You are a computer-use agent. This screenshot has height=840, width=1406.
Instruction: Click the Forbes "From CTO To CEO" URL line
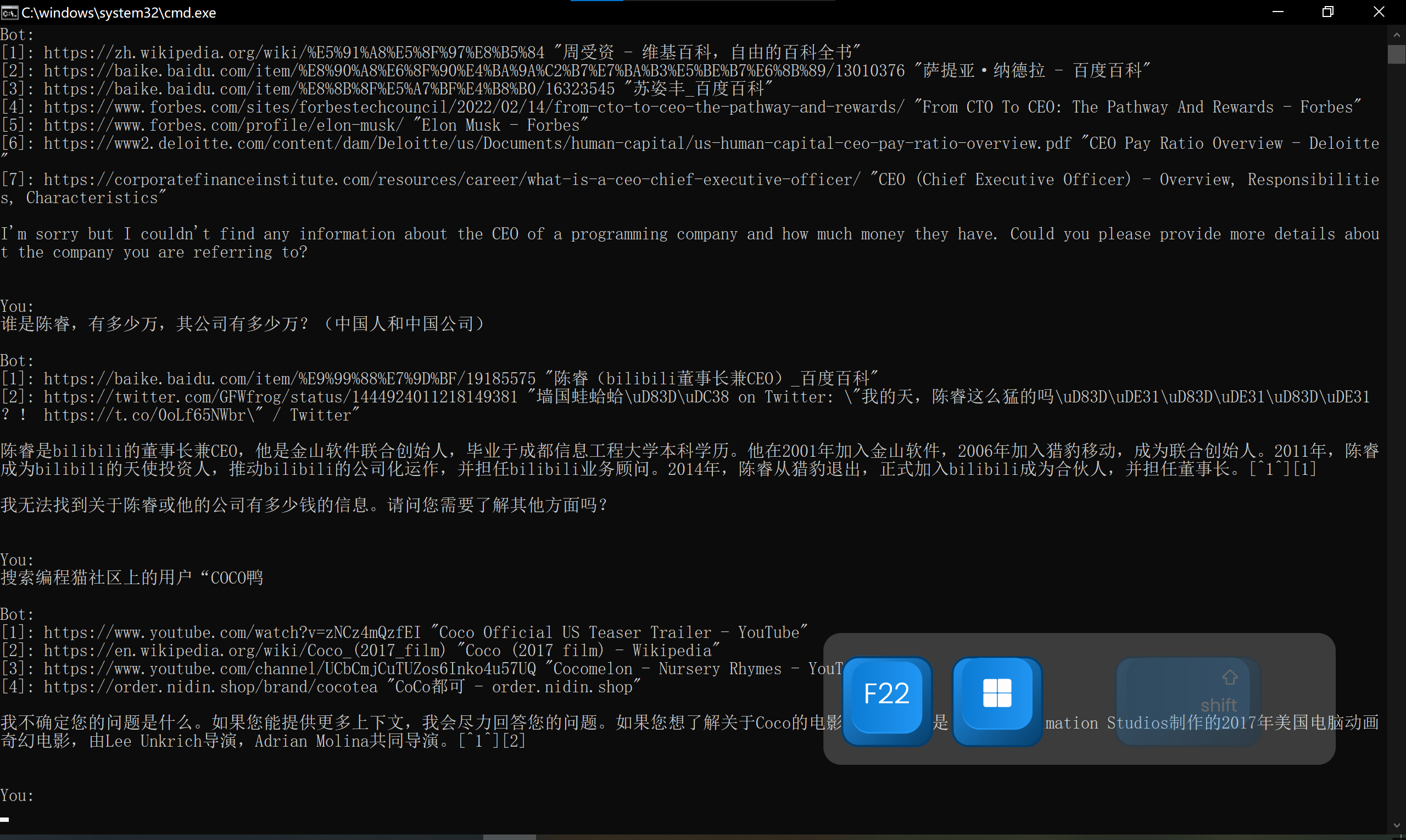tap(680, 107)
